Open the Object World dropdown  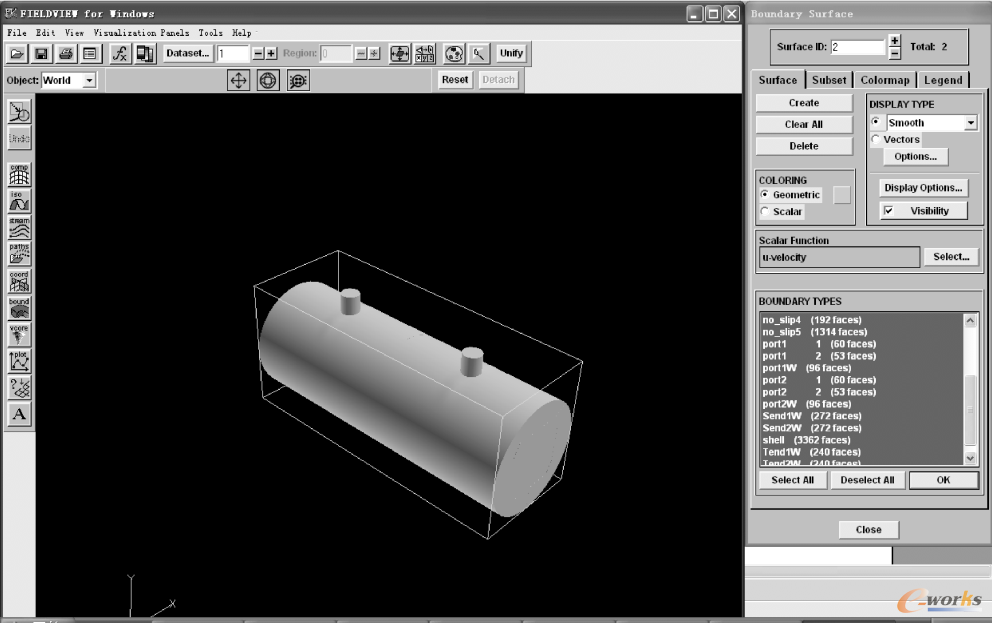pos(89,80)
